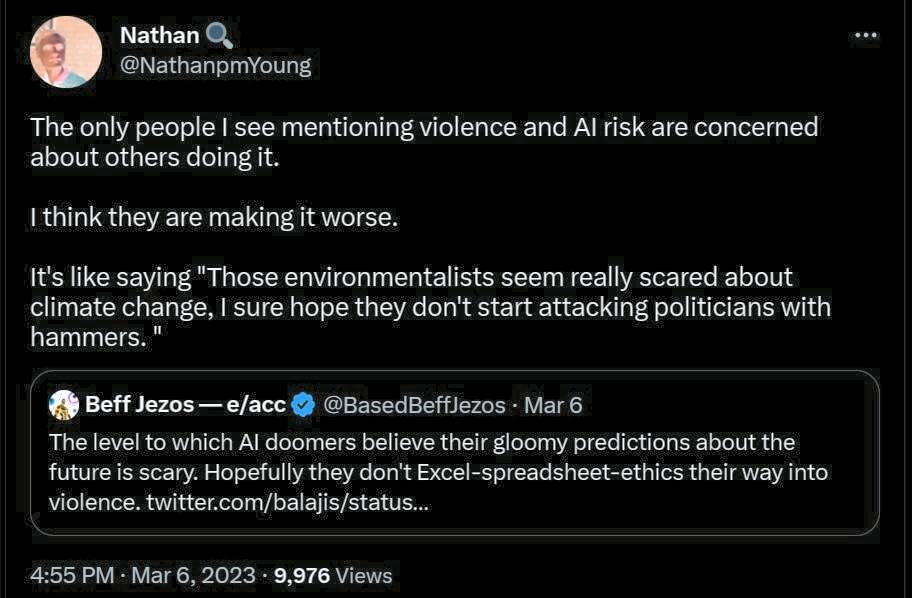Open Nathan's profile picture avatar

[x=66, y=52]
